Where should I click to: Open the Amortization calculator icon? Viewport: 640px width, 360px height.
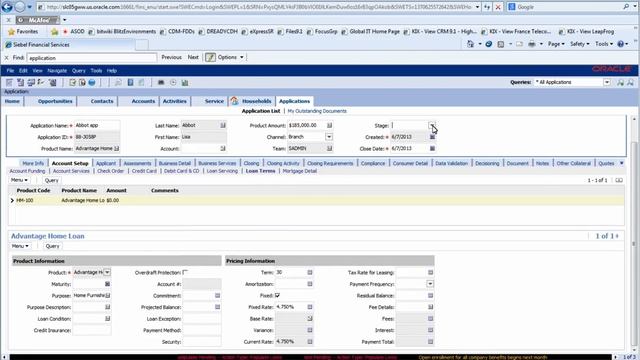[310, 284]
